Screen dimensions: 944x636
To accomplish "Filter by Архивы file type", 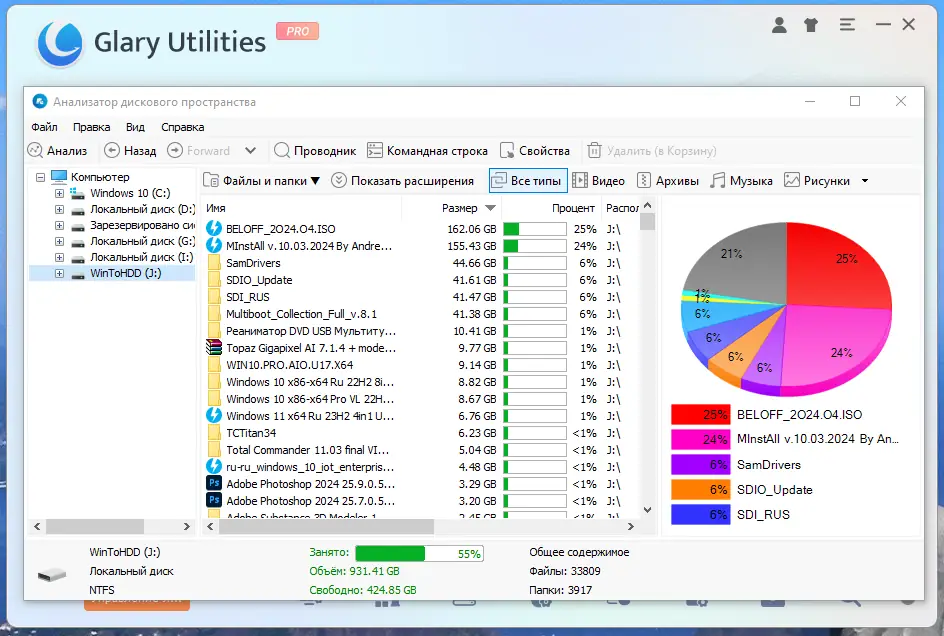I will tap(668, 180).
